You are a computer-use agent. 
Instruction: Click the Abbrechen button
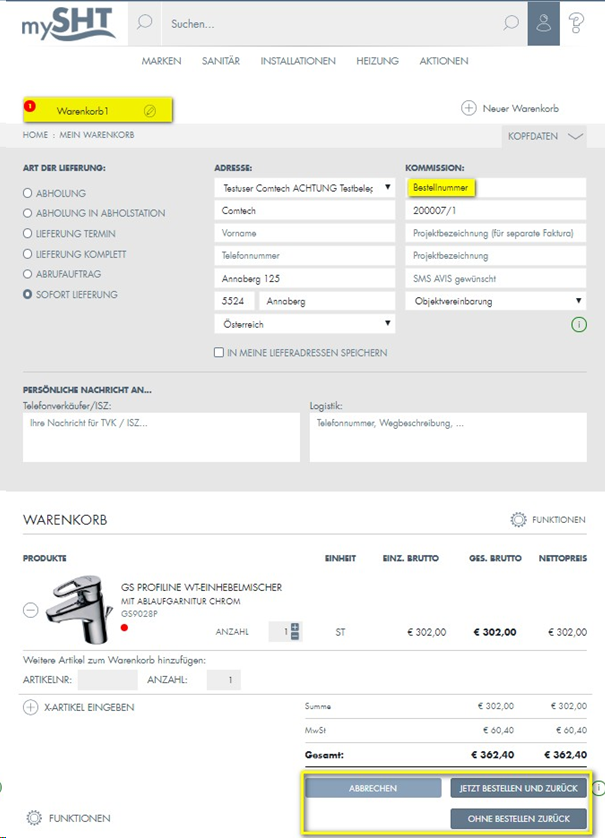(373, 788)
